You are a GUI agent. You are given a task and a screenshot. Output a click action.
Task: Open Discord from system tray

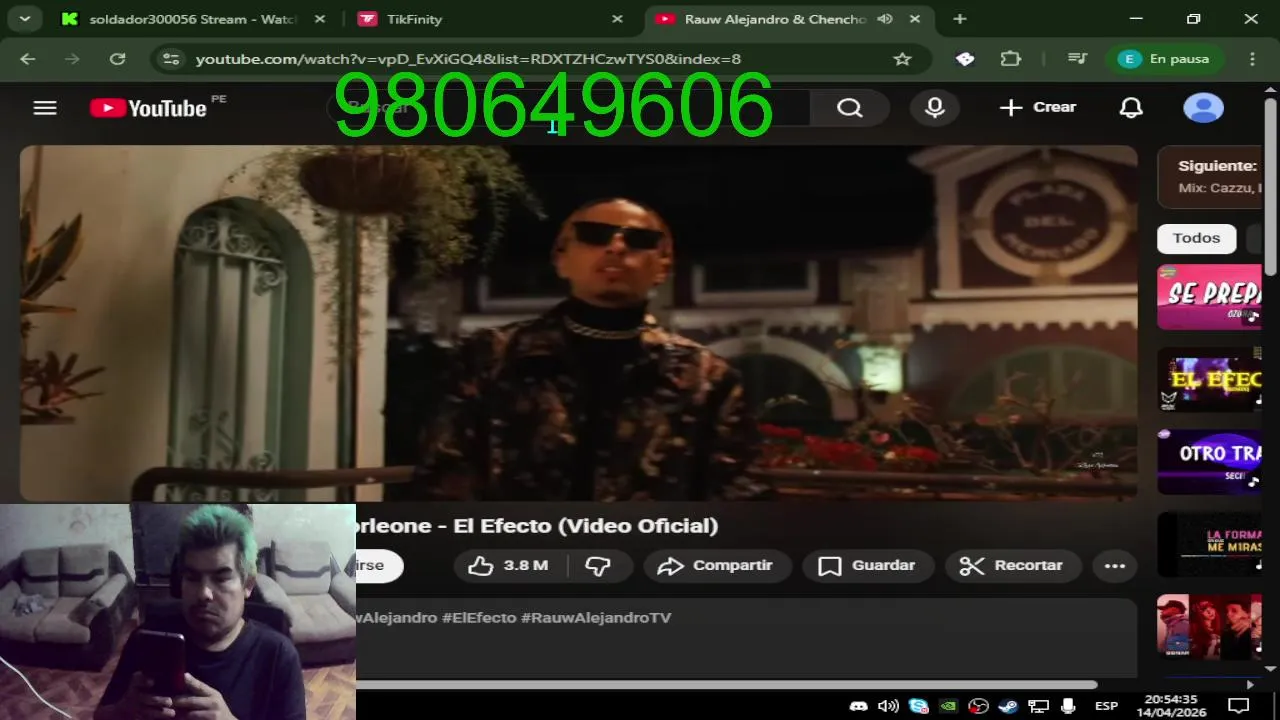[x=858, y=706]
